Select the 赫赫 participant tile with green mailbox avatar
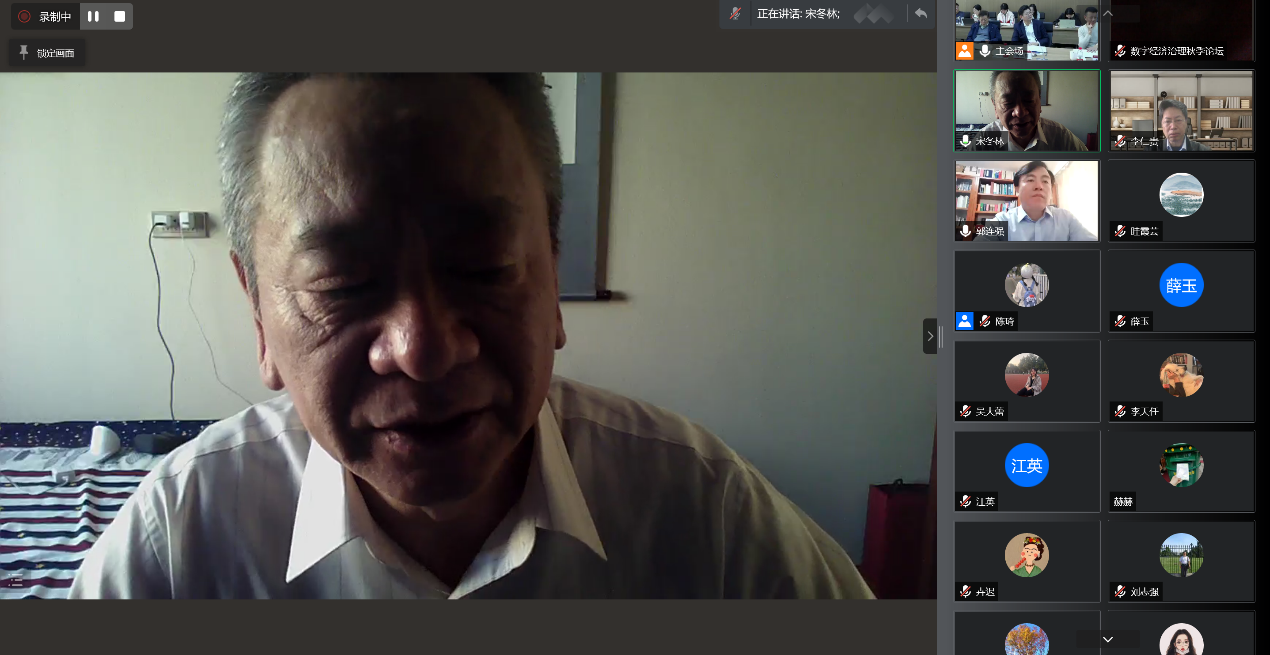 point(1181,472)
